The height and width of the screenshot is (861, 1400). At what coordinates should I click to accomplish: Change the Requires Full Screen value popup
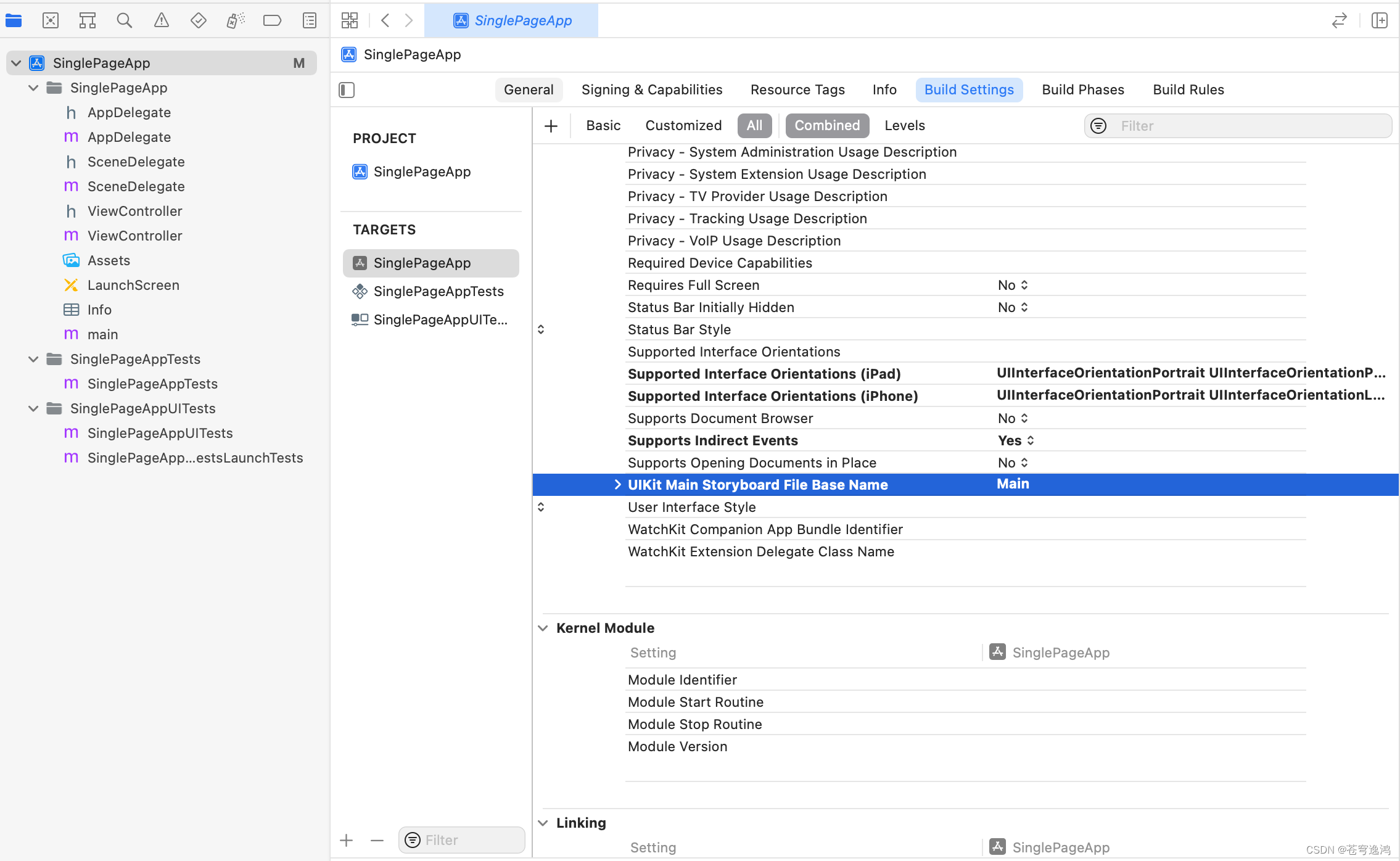pyautogui.click(x=1013, y=285)
